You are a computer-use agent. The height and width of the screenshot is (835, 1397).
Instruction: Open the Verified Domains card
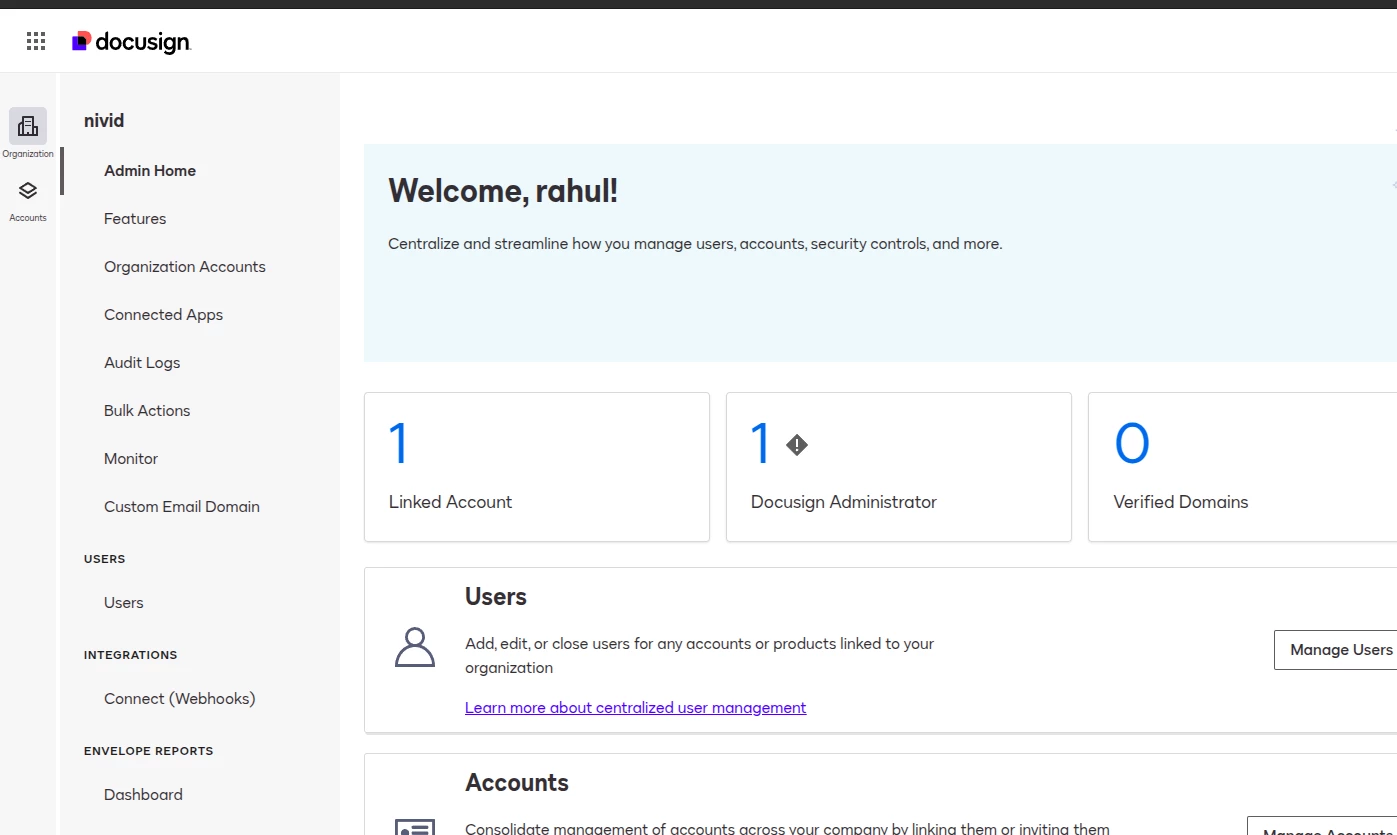click(1242, 467)
